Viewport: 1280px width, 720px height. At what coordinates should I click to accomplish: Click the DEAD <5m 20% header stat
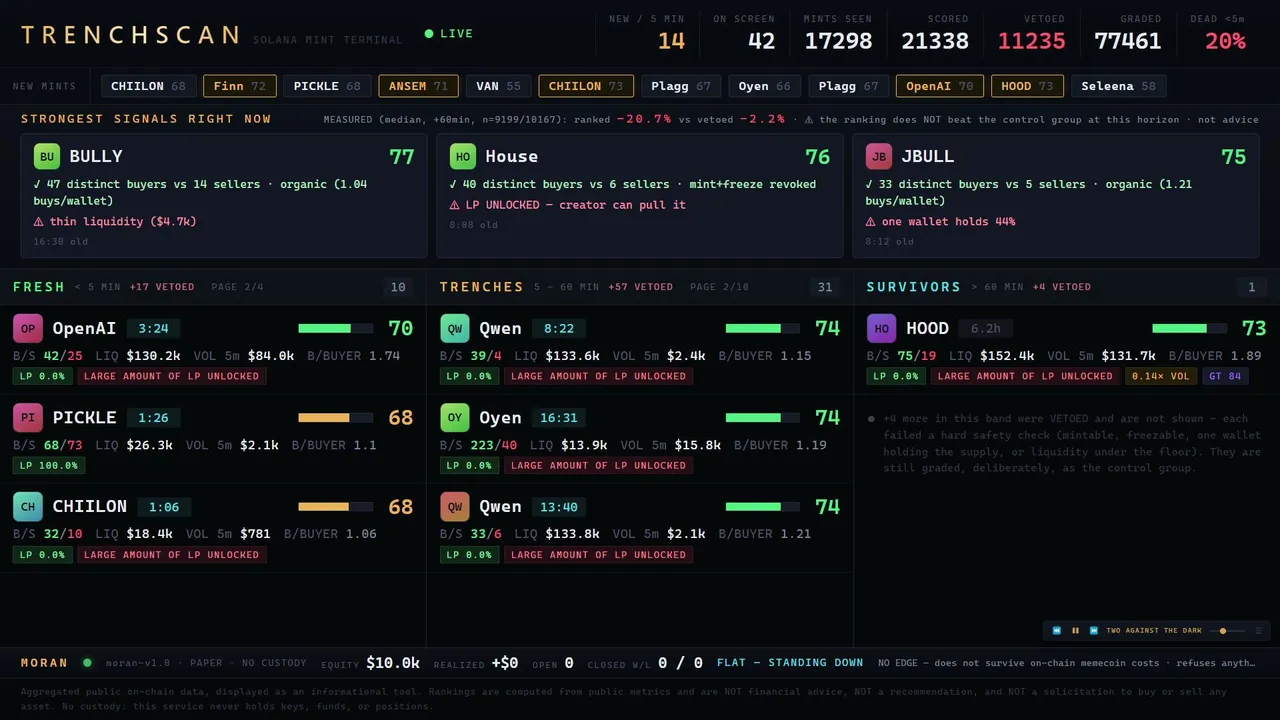[x=1217, y=34]
